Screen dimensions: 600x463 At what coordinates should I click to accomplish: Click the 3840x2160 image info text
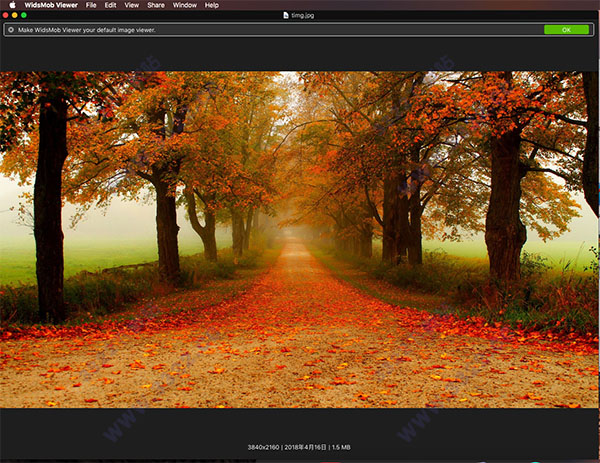(x=299, y=447)
